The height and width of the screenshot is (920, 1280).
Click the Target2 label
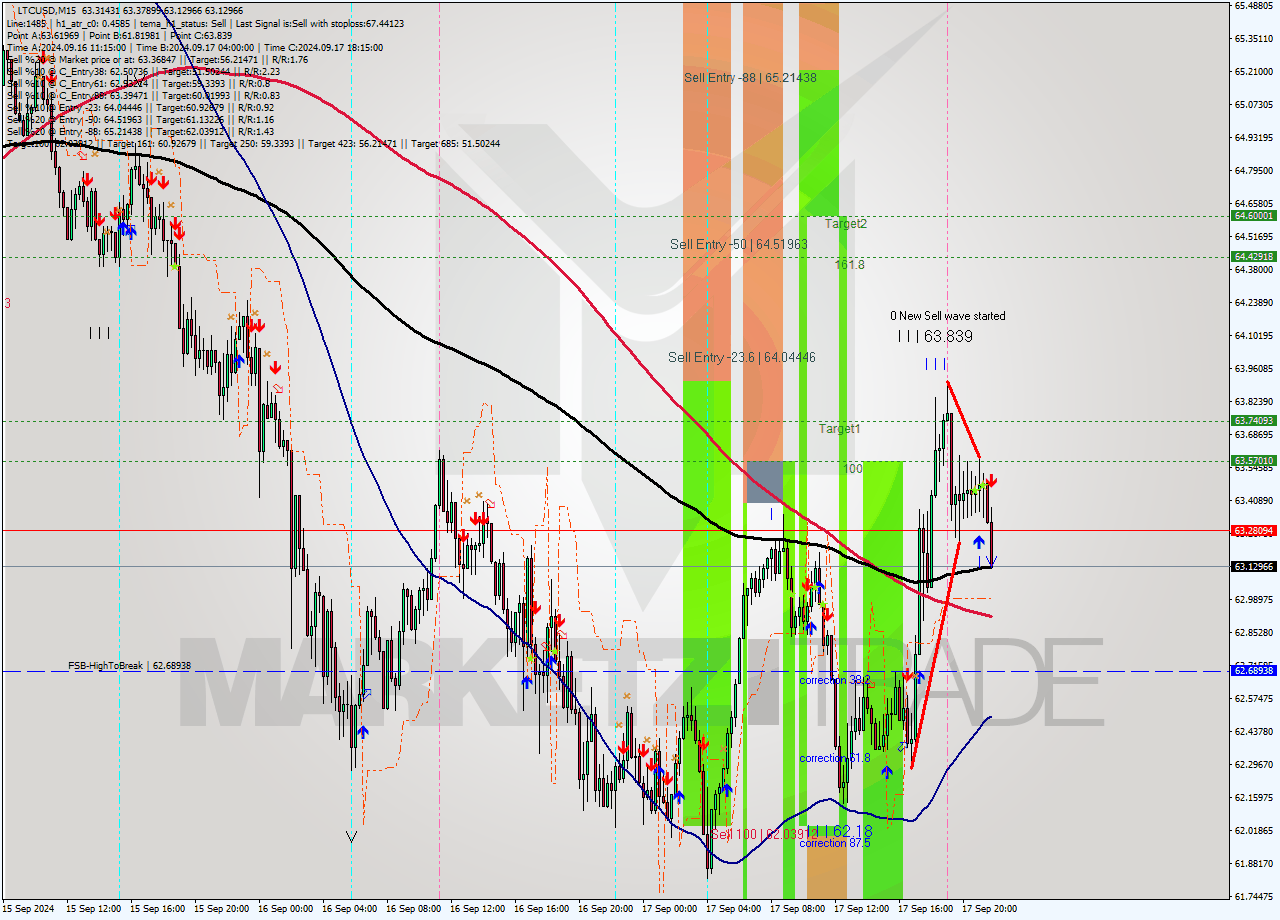pos(846,224)
